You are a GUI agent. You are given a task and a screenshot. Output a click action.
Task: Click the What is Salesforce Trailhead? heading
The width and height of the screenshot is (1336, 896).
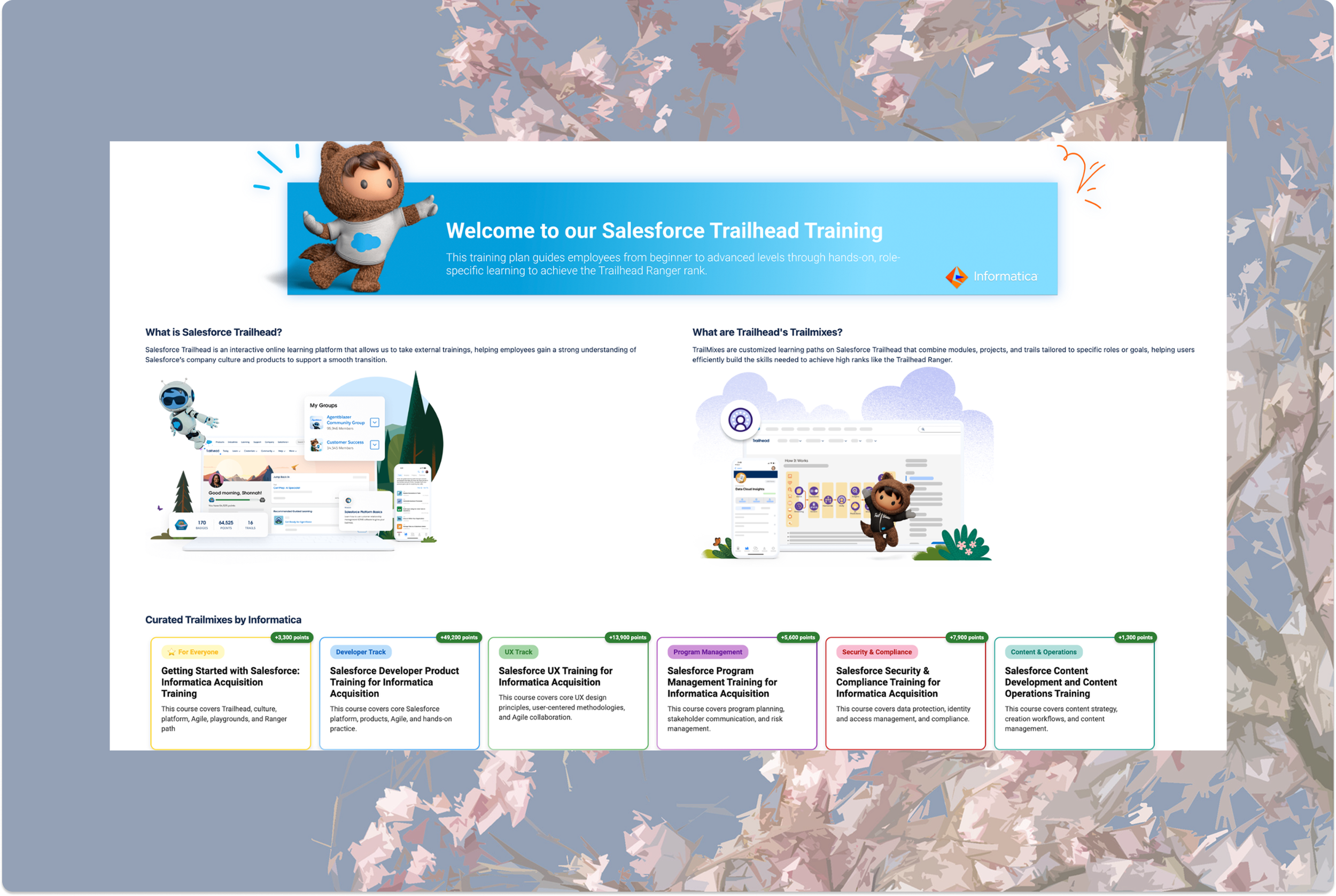(213, 332)
